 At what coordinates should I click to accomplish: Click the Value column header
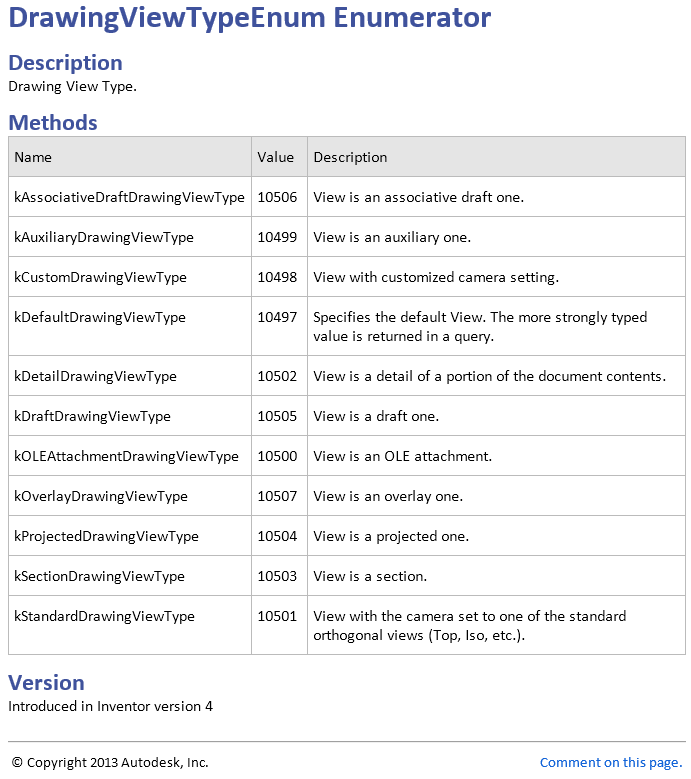click(x=276, y=157)
